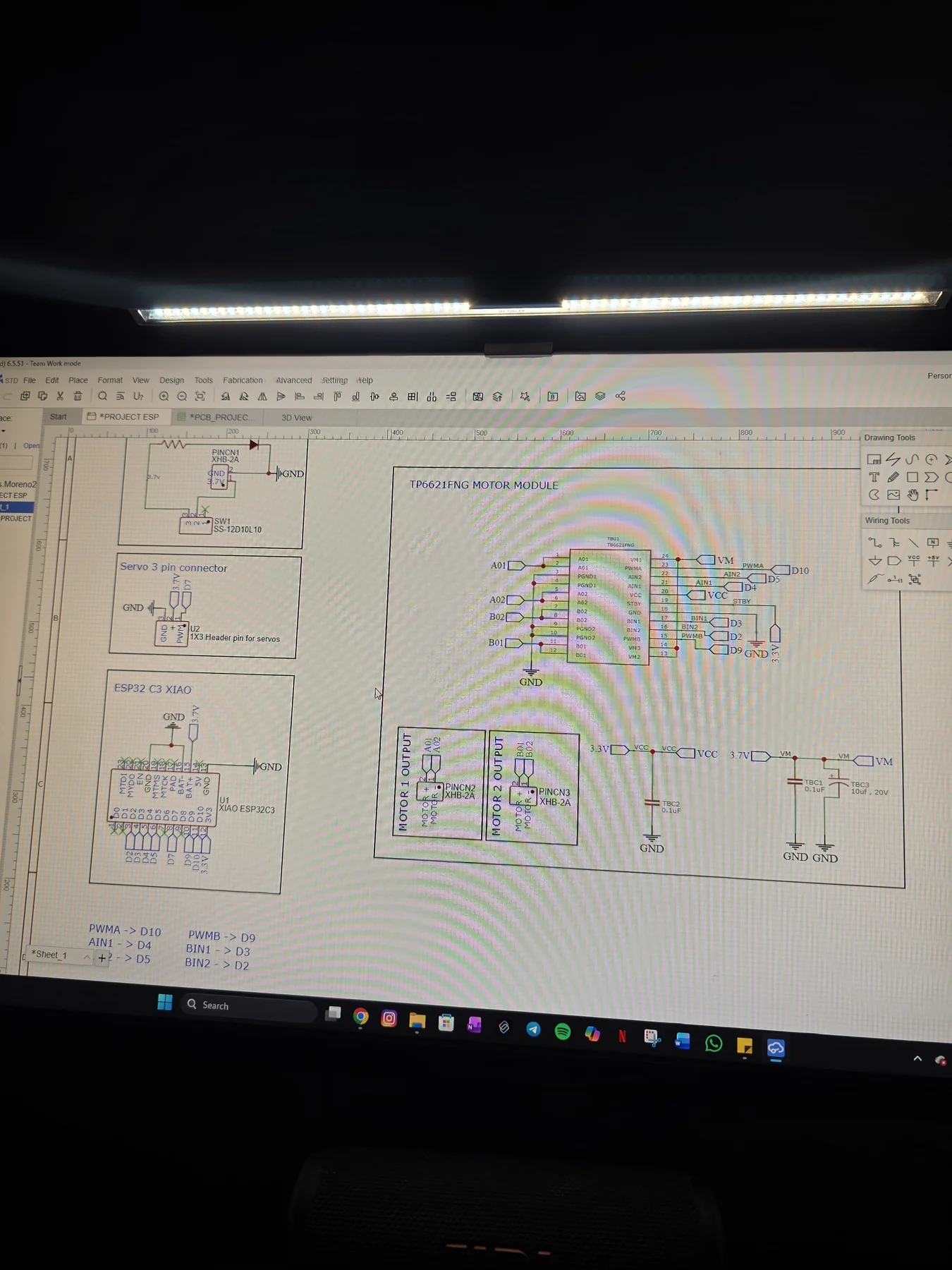Screen dimensions: 952x1270
Task: Place a VCC net flag
Action: (x=914, y=560)
